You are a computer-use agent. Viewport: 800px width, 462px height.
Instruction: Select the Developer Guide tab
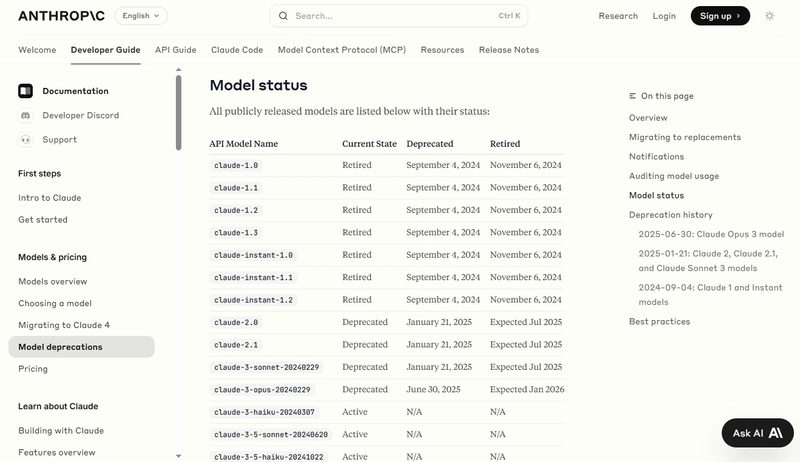click(x=106, y=50)
